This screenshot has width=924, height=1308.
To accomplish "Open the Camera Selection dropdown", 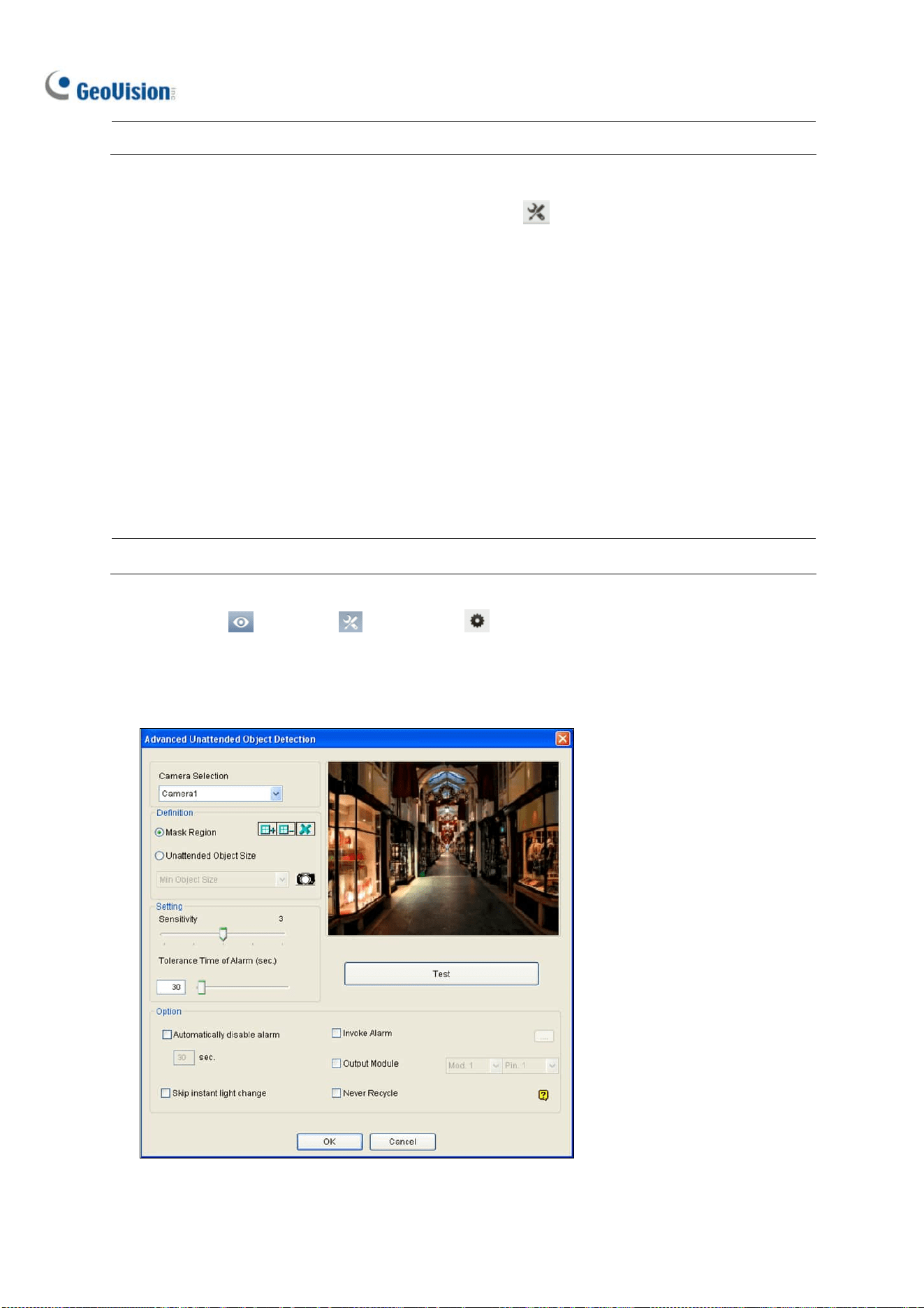I will point(221,794).
